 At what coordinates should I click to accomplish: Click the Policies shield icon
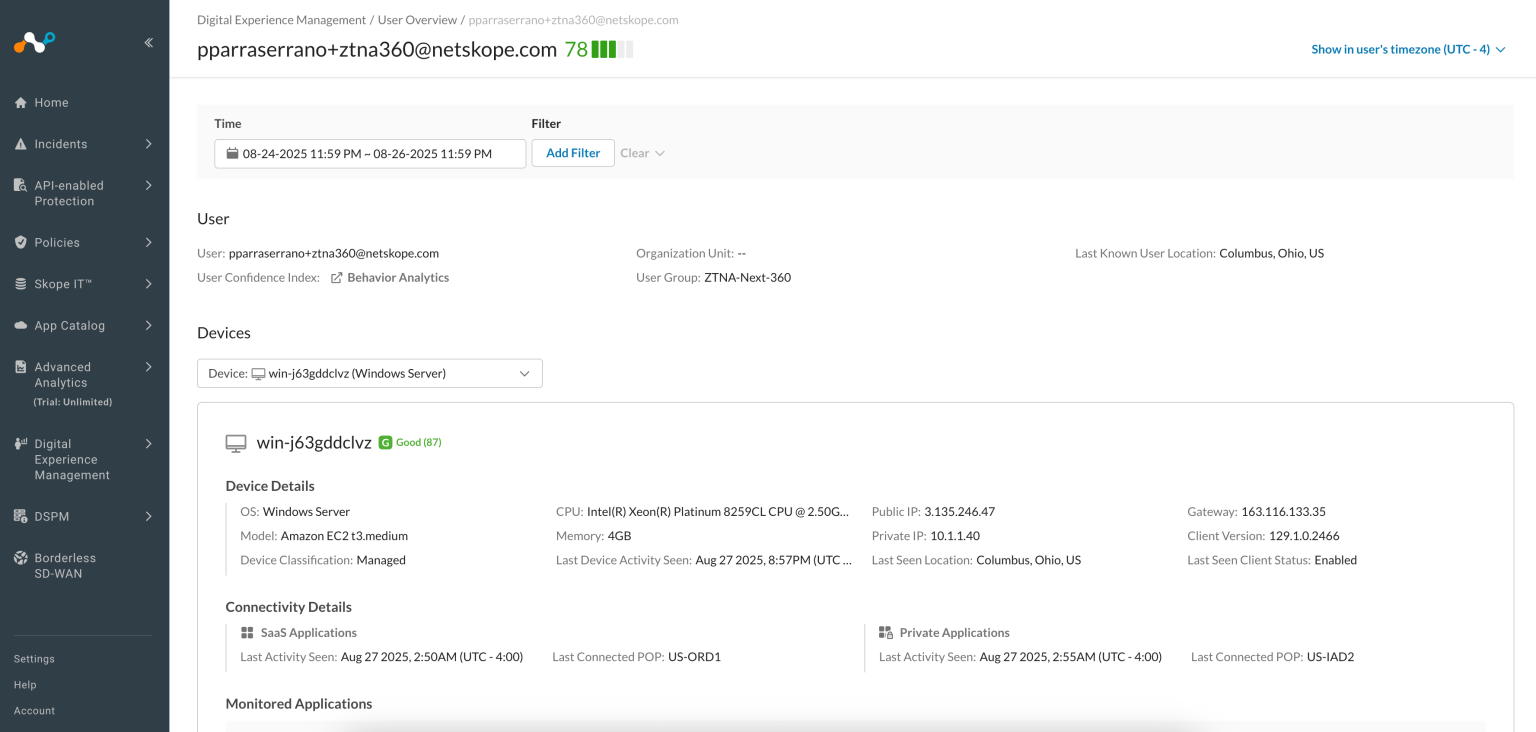click(20, 242)
